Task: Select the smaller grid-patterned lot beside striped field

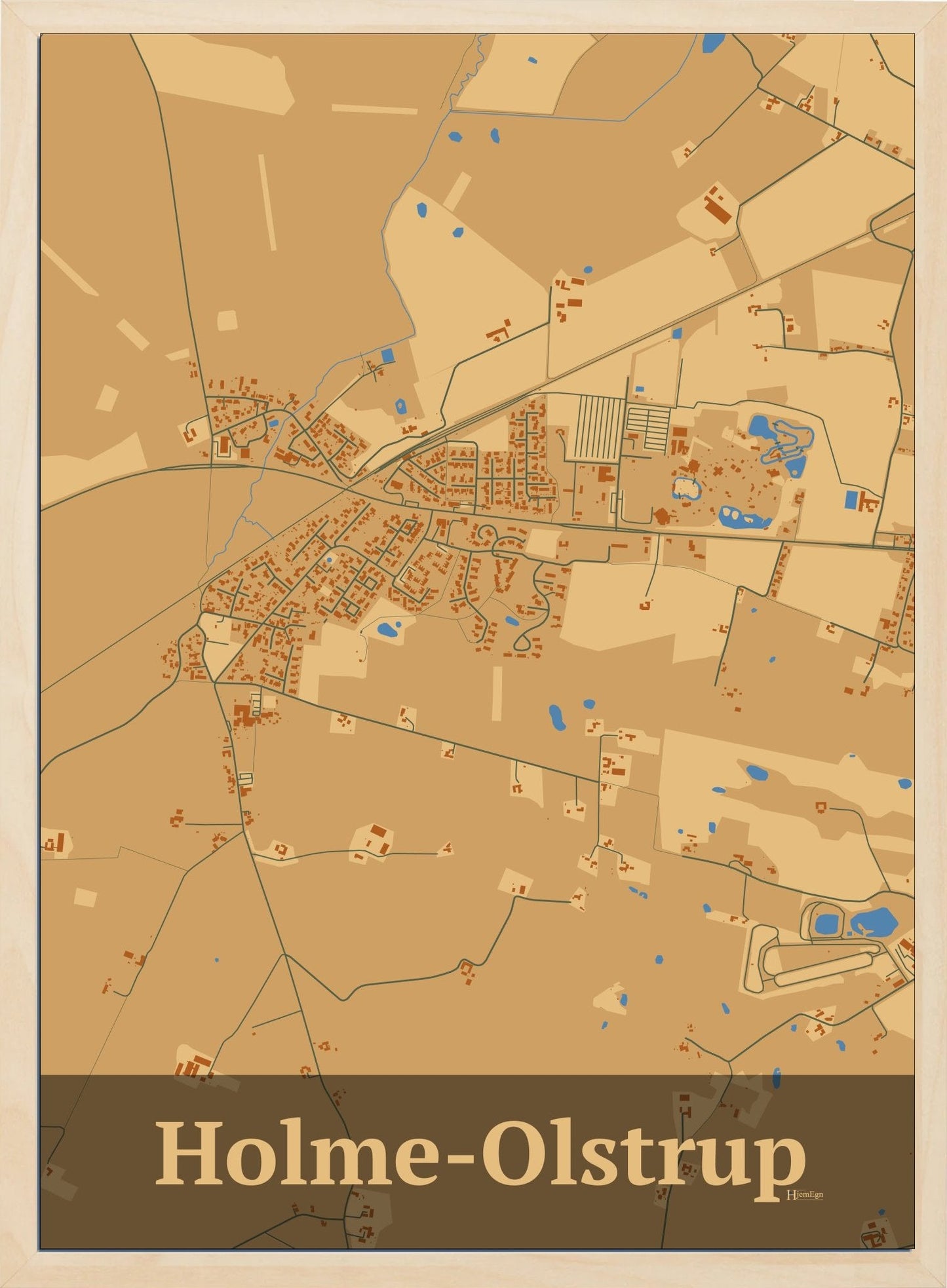Action: (x=647, y=428)
